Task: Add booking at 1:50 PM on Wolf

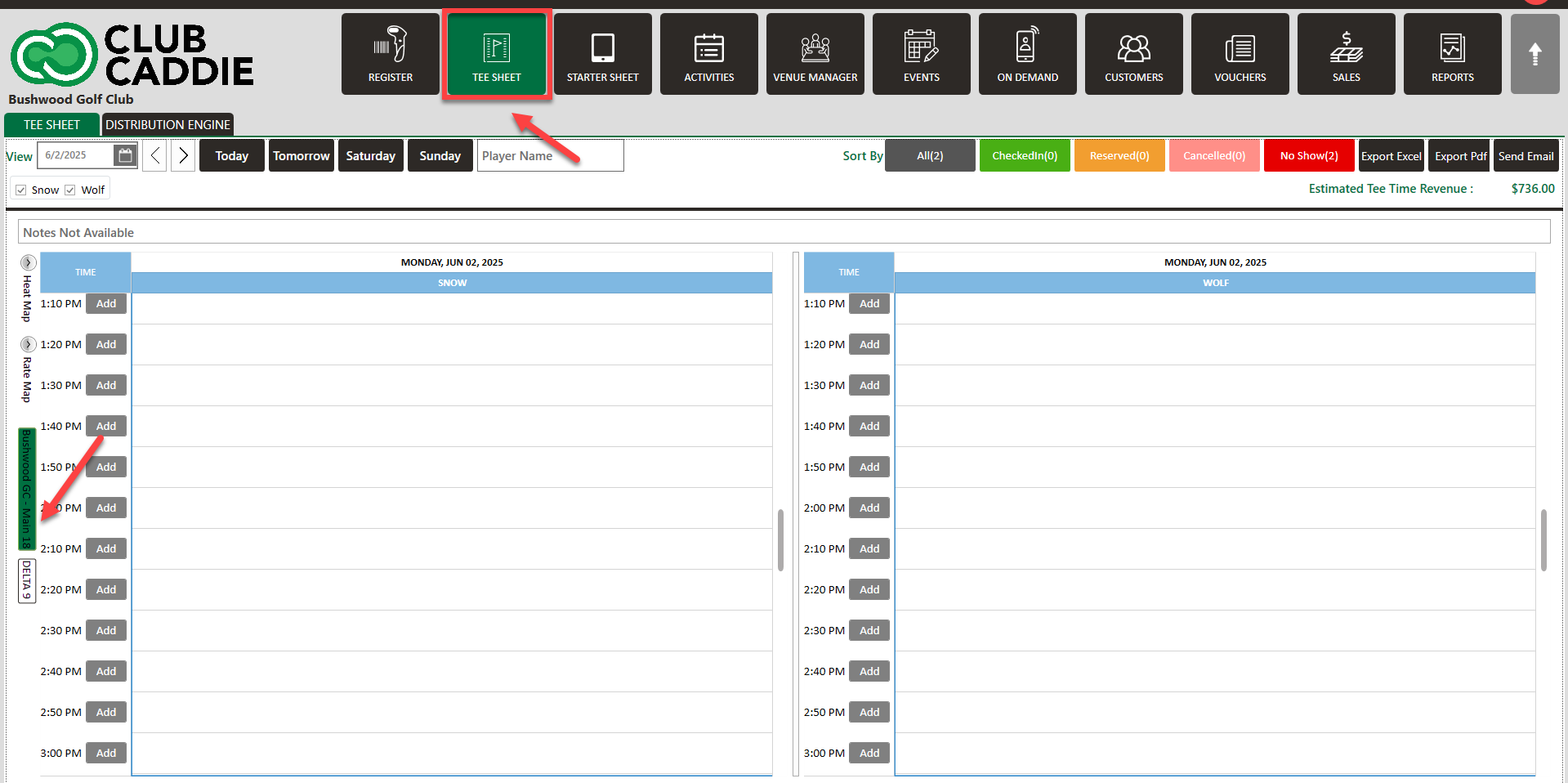Action: tap(869, 467)
